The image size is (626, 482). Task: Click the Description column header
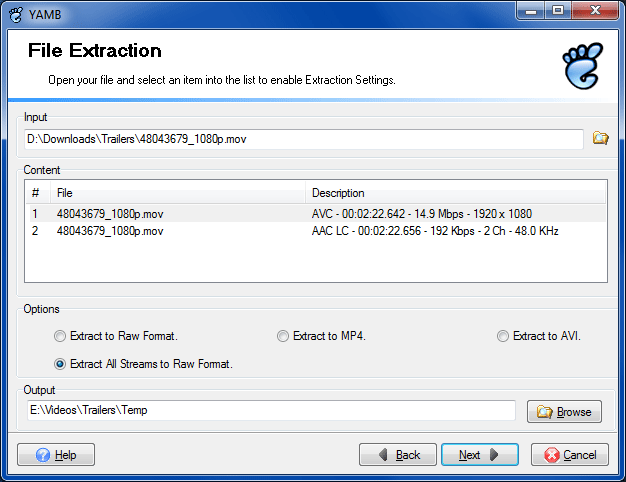coord(456,193)
